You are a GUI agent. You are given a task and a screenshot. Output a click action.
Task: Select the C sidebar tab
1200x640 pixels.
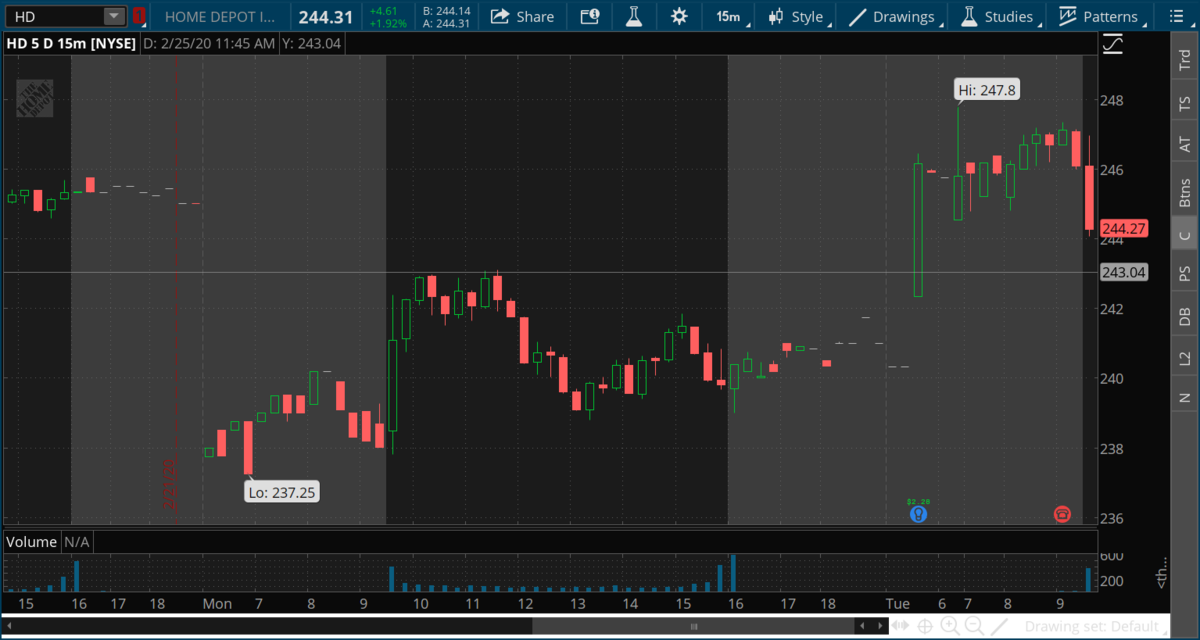coord(1184,236)
